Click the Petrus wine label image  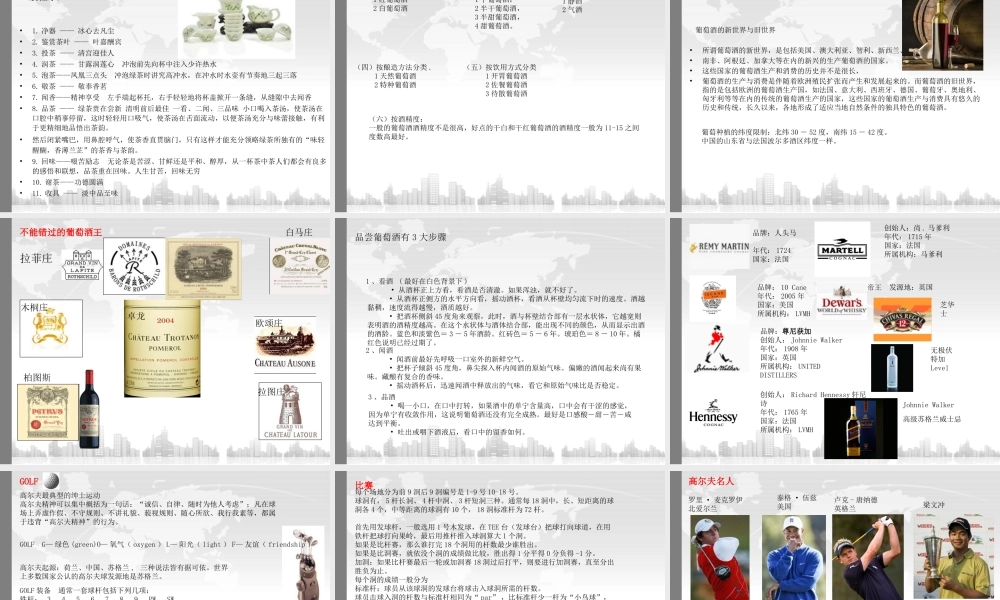pyautogui.click(x=48, y=412)
